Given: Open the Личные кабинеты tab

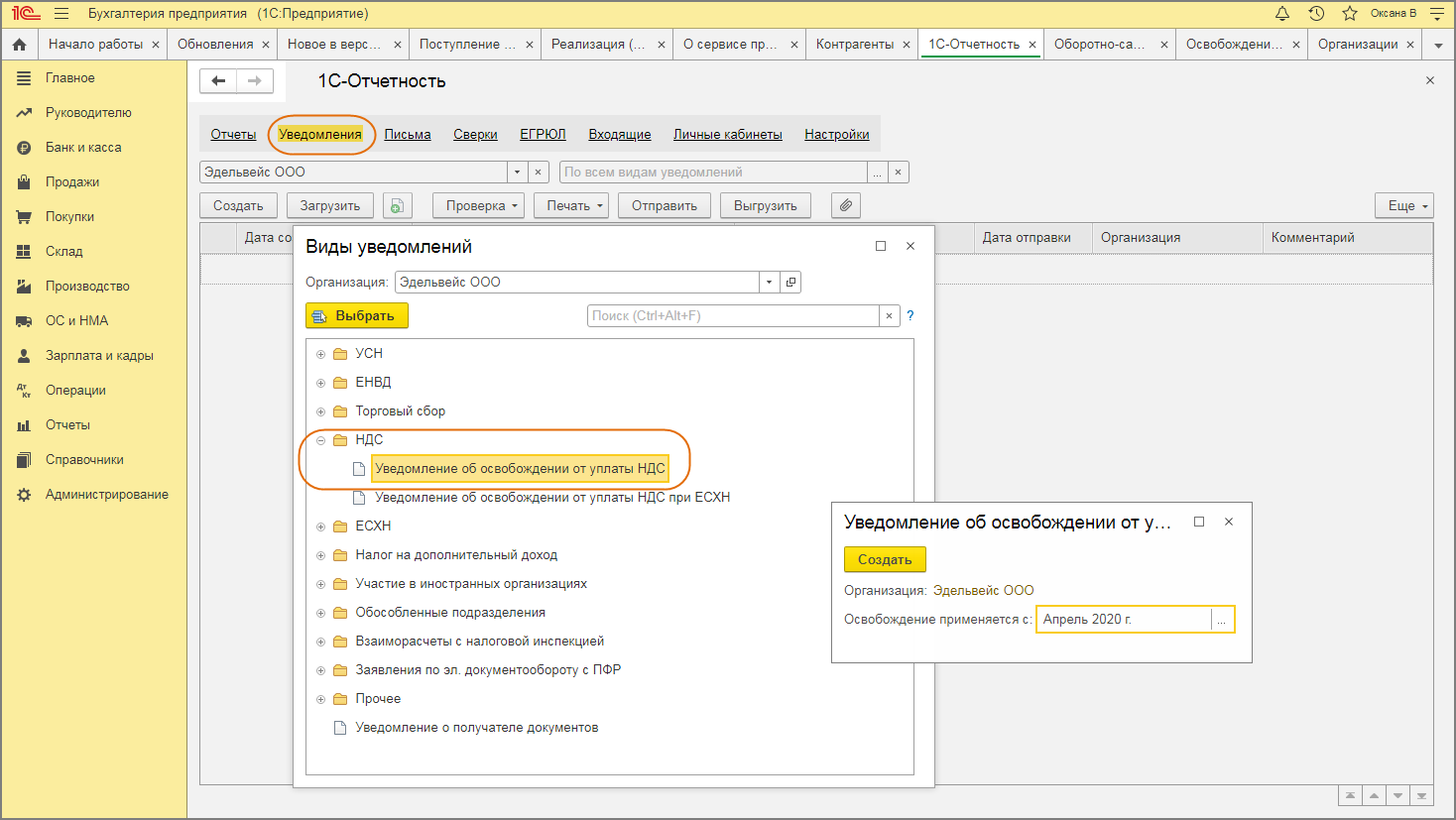Looking at the screenshot, I should pos(728,135).
